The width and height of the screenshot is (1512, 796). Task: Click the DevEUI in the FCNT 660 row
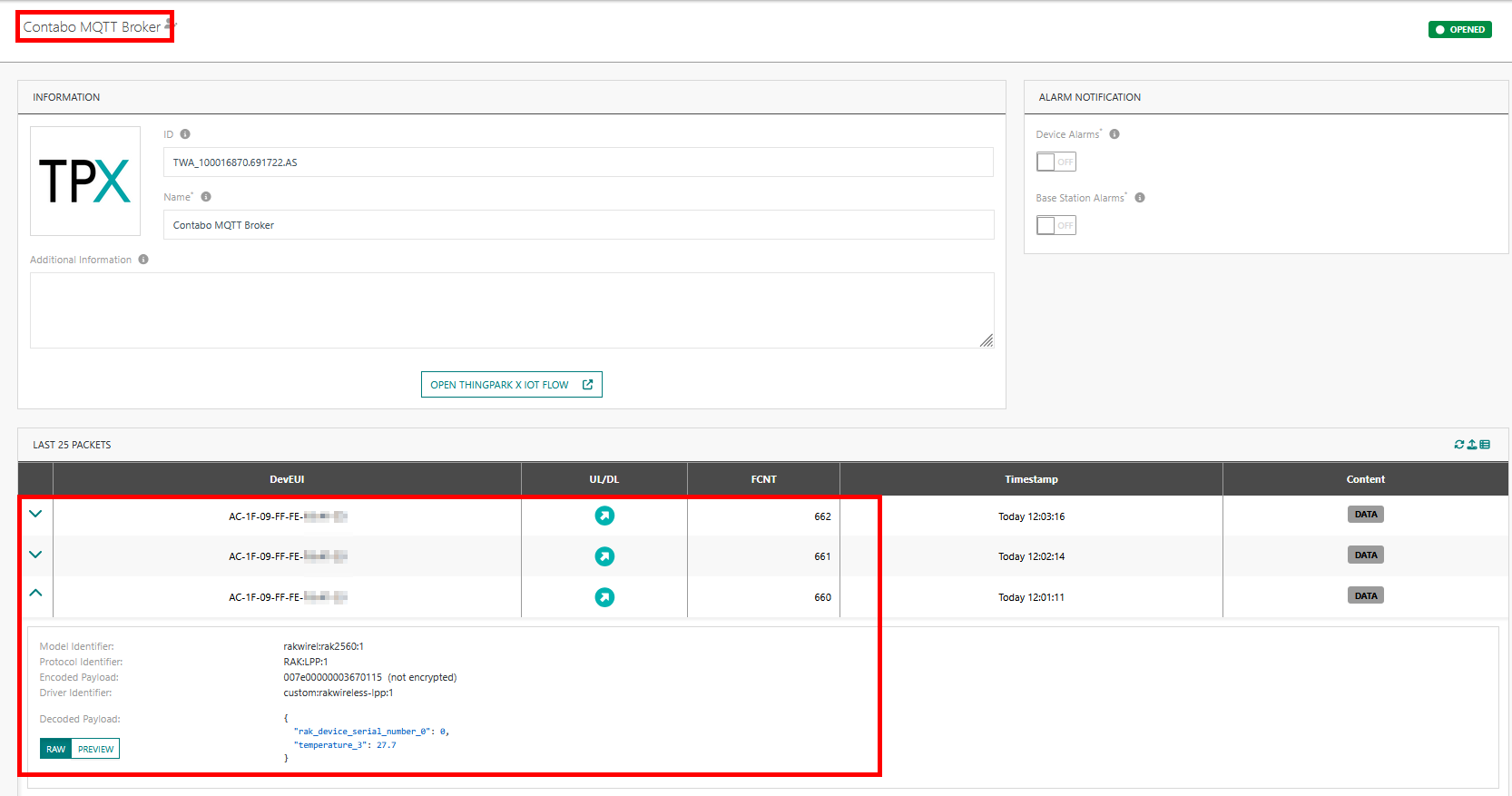click(288, 597)
